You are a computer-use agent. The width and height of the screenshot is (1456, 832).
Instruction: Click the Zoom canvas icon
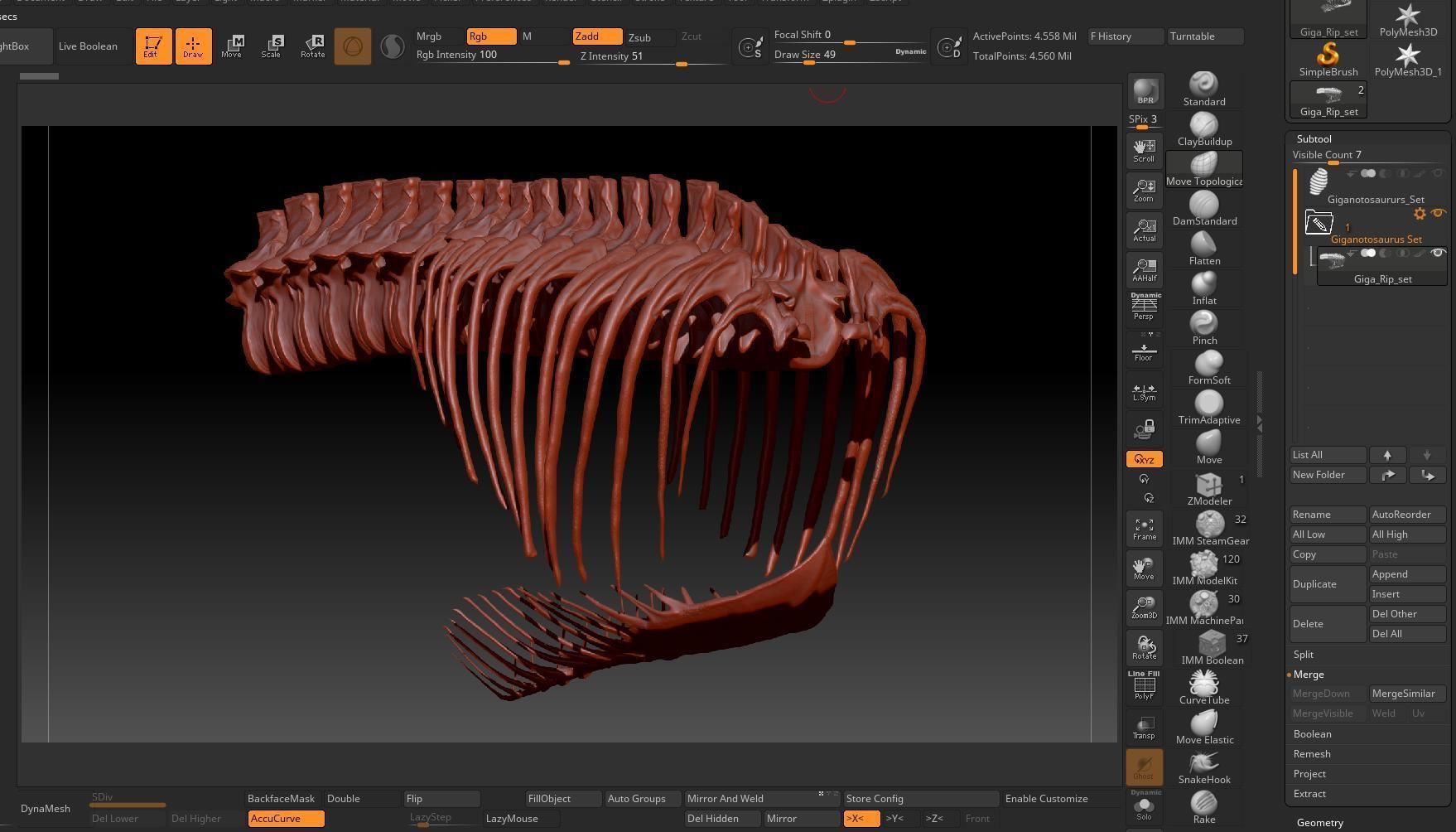1144,190
